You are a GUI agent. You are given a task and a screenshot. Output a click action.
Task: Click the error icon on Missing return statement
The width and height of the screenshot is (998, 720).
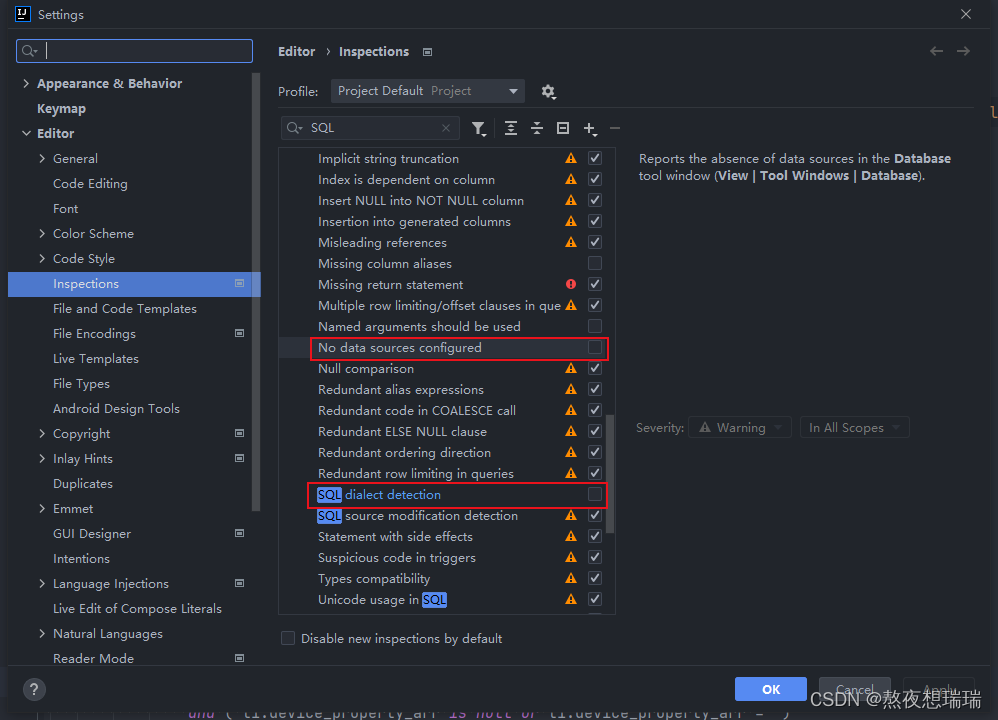(571, 284)
